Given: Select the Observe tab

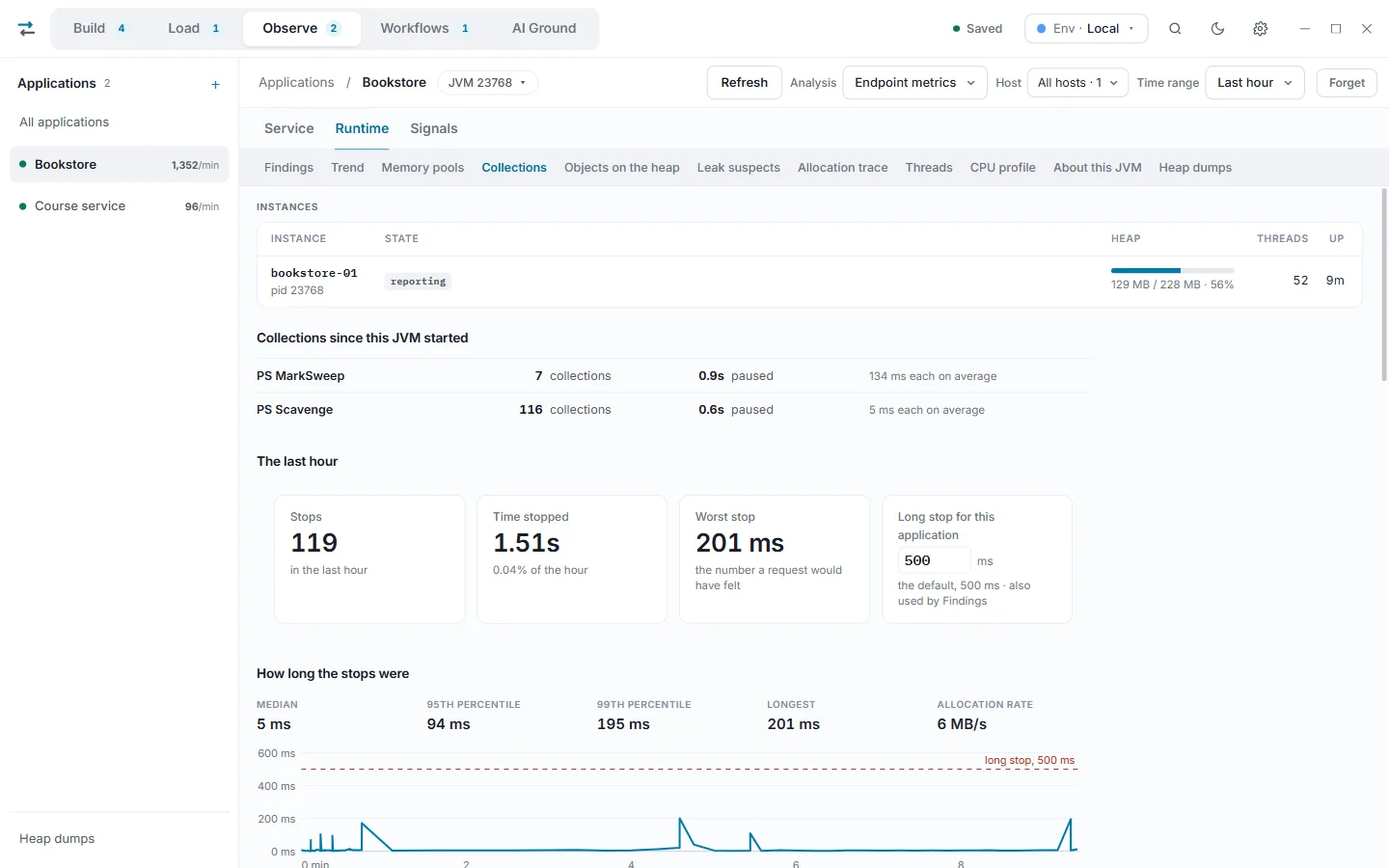Looking at the screenshot, I should [x=302, y=29].
